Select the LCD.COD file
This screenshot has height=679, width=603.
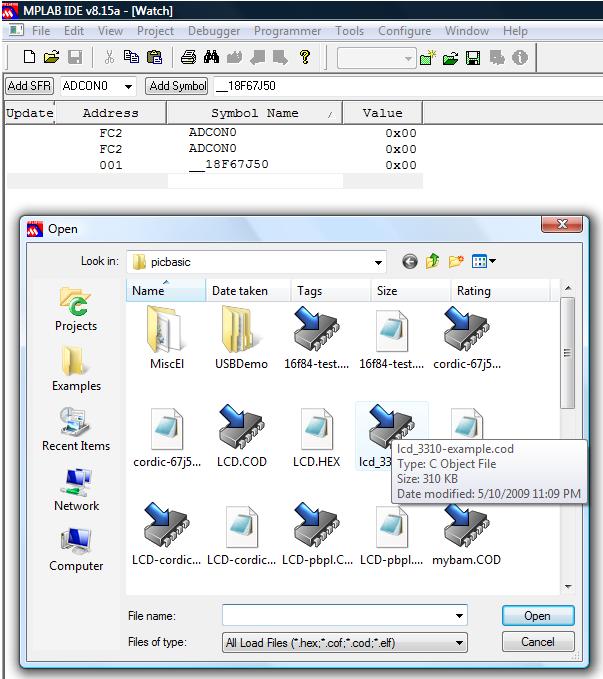point(242,436)
